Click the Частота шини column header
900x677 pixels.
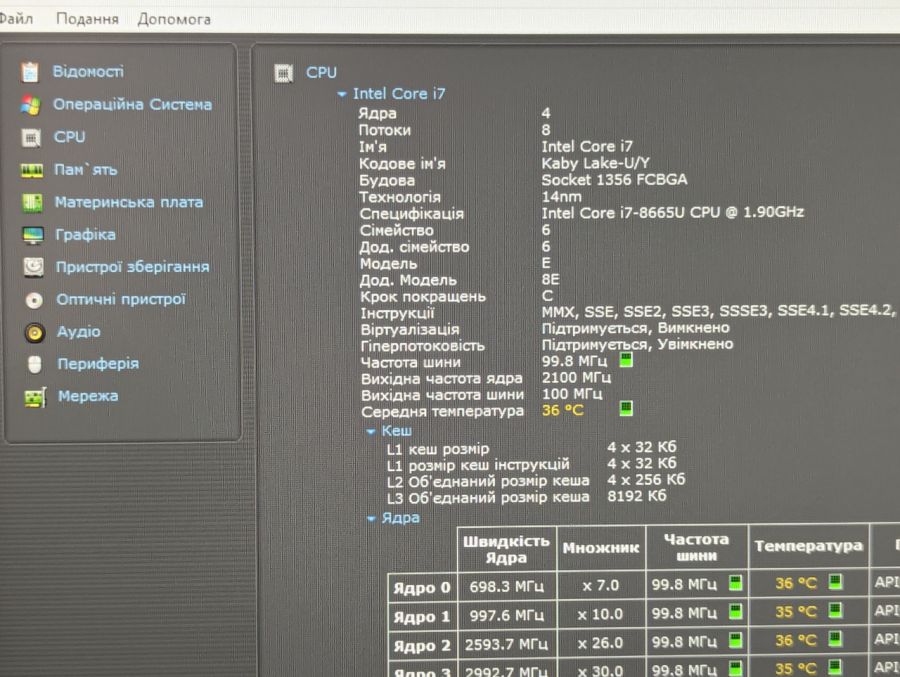coord(696,547)
